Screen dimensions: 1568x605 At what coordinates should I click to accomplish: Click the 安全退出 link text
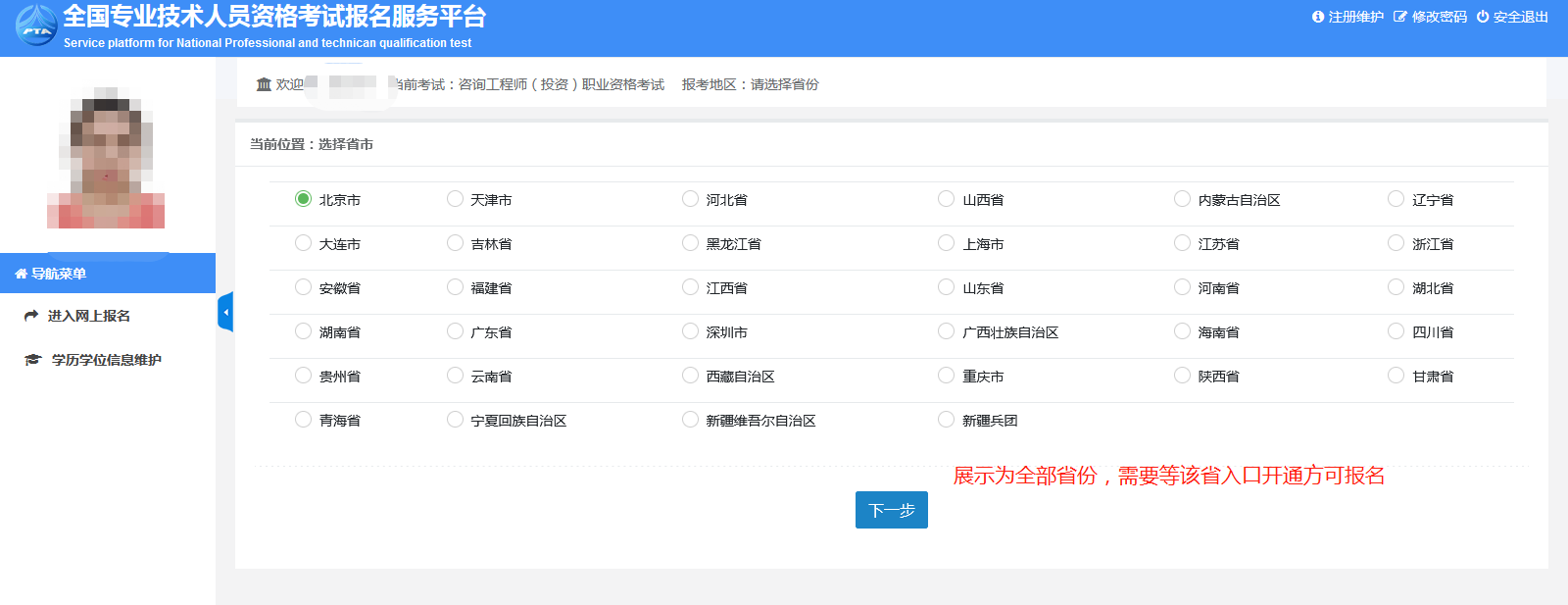point(1520,17)
